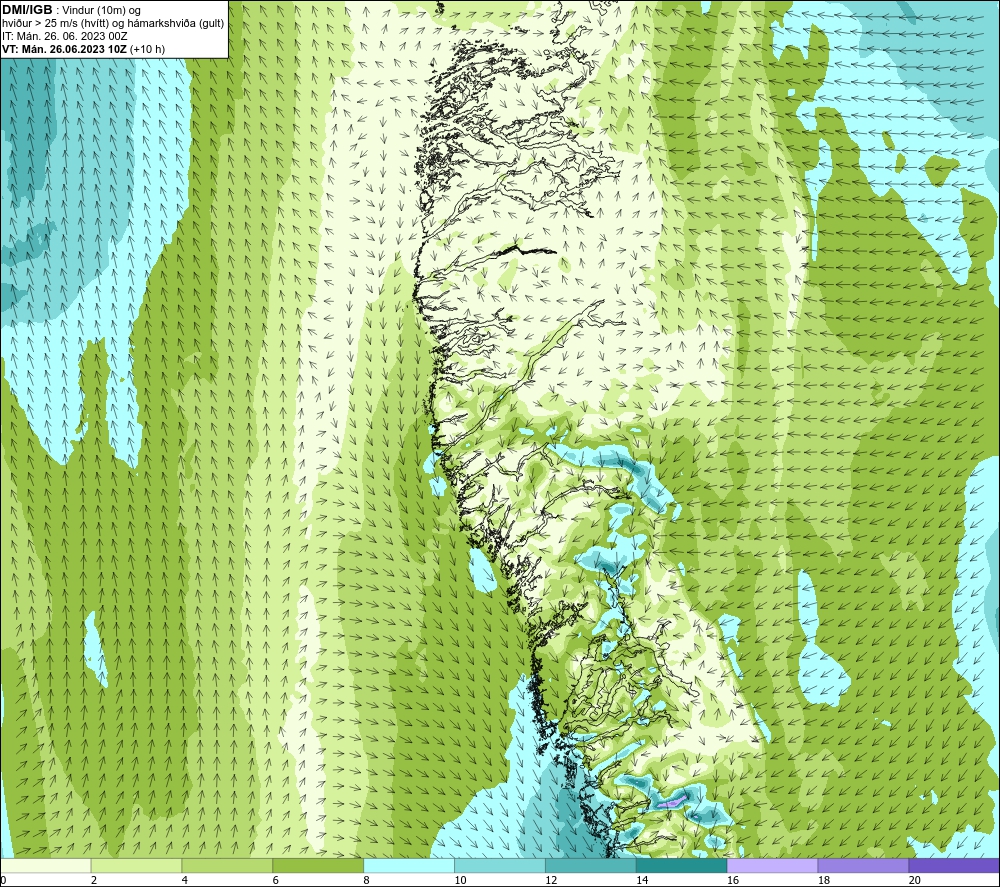Click the 0–2 m/s palest color swatch
The width and height of the screenshot is (1000, 887).
tap(46, 865)
